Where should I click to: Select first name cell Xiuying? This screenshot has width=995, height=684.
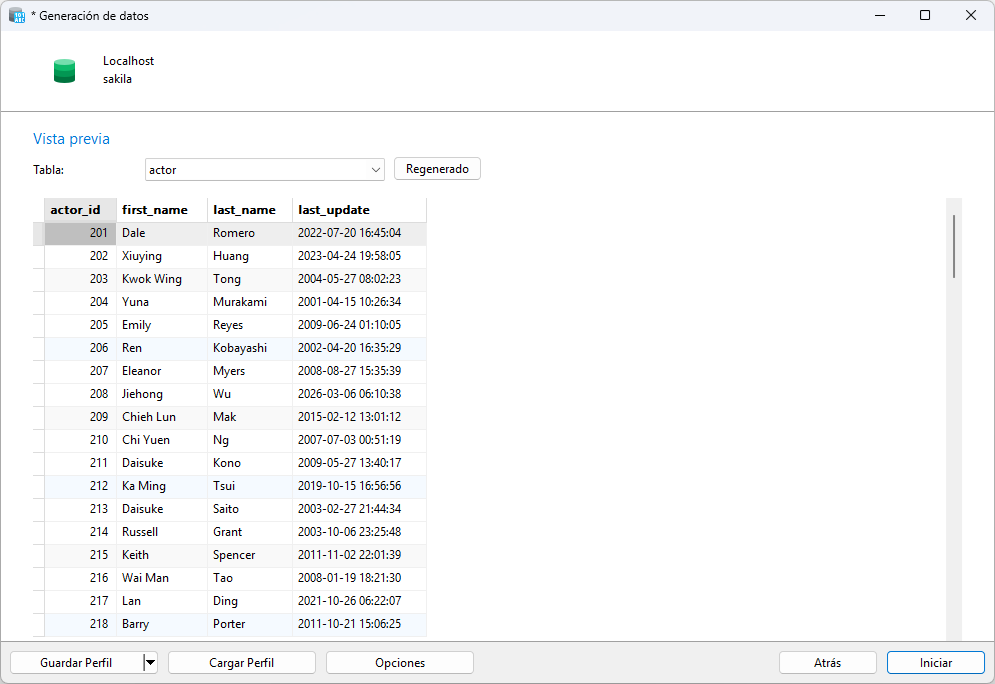pyautogui.click(x=162, y=256)
